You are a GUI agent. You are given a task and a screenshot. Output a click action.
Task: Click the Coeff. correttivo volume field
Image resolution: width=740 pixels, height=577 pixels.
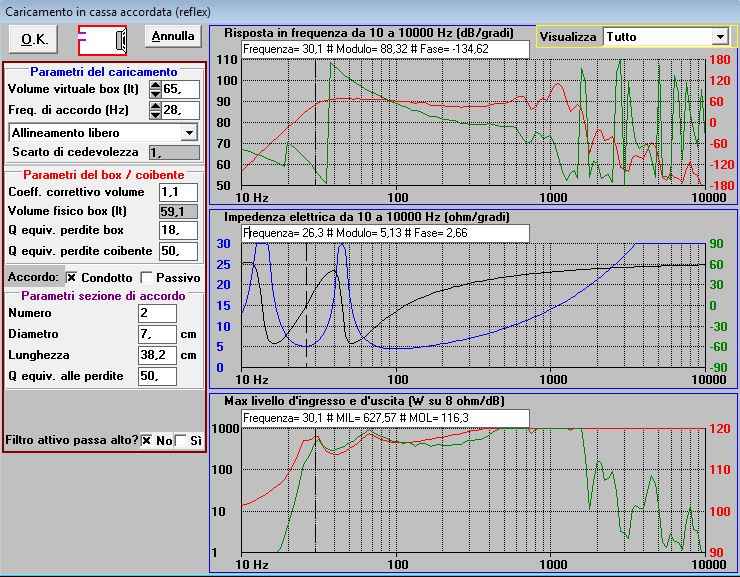pyautogui.click(x=178, y=192)
